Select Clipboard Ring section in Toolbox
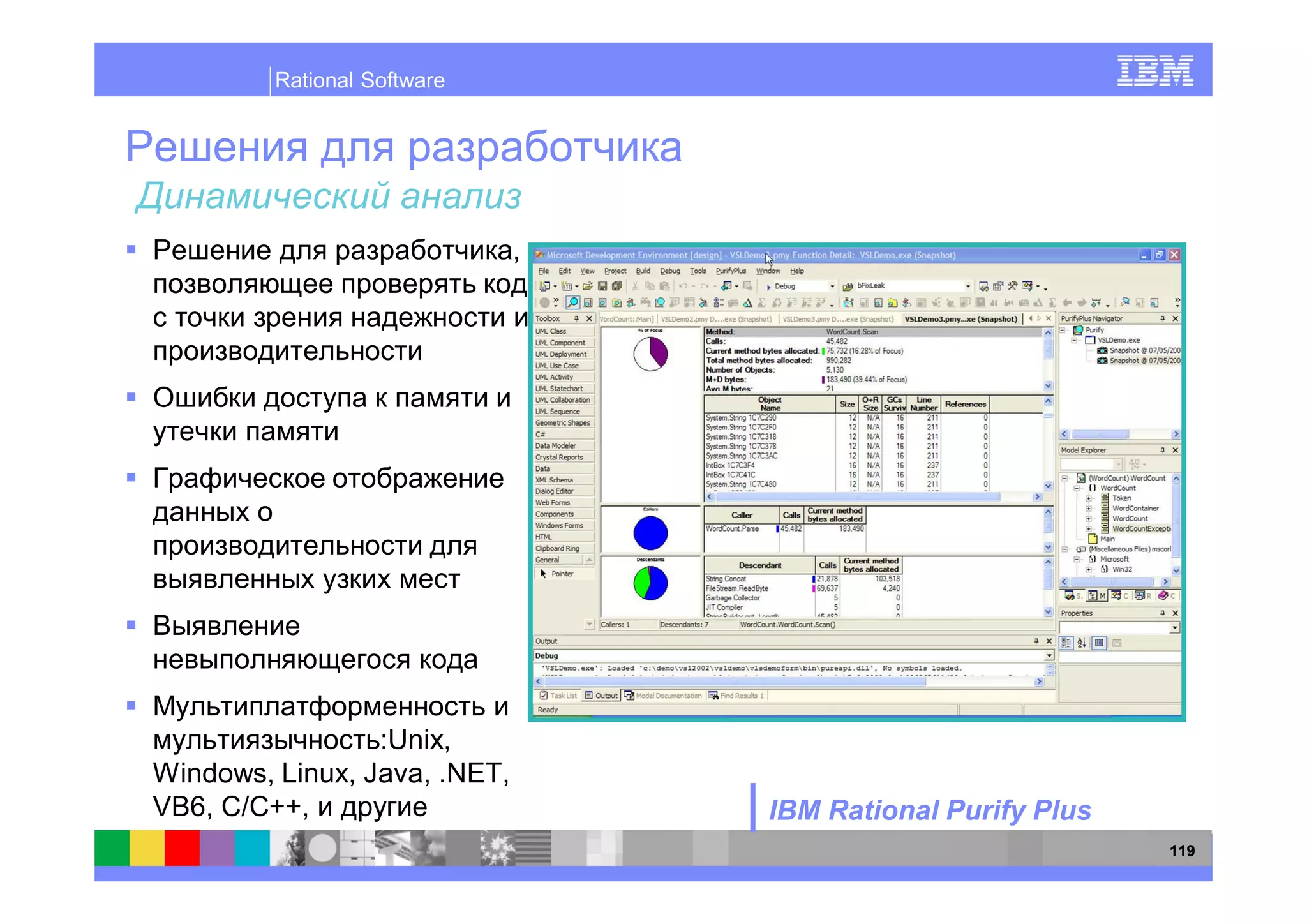 (x=564, y=548)
